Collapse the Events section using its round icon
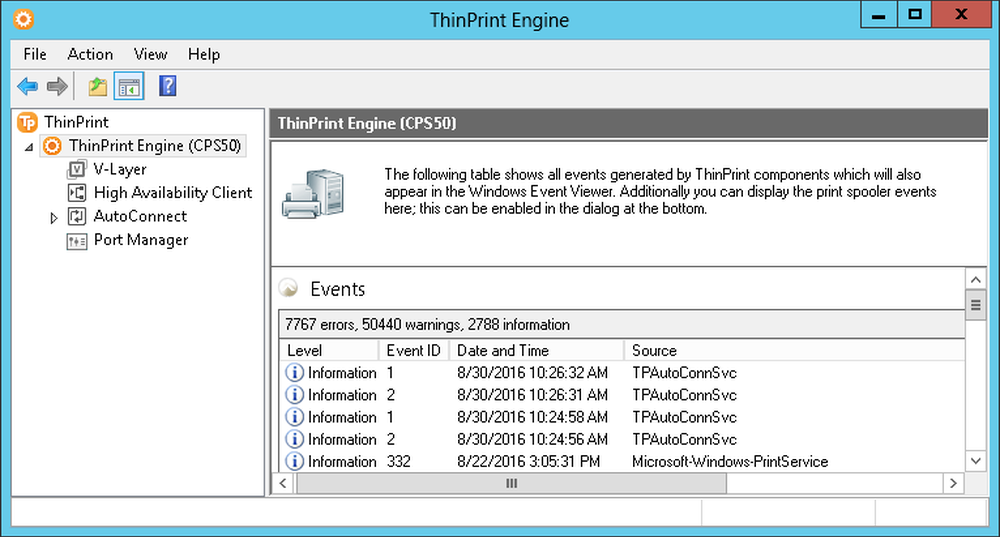The width and height of the screenshot is (1000, 537). pyautogui.click(x=288, y=289)
